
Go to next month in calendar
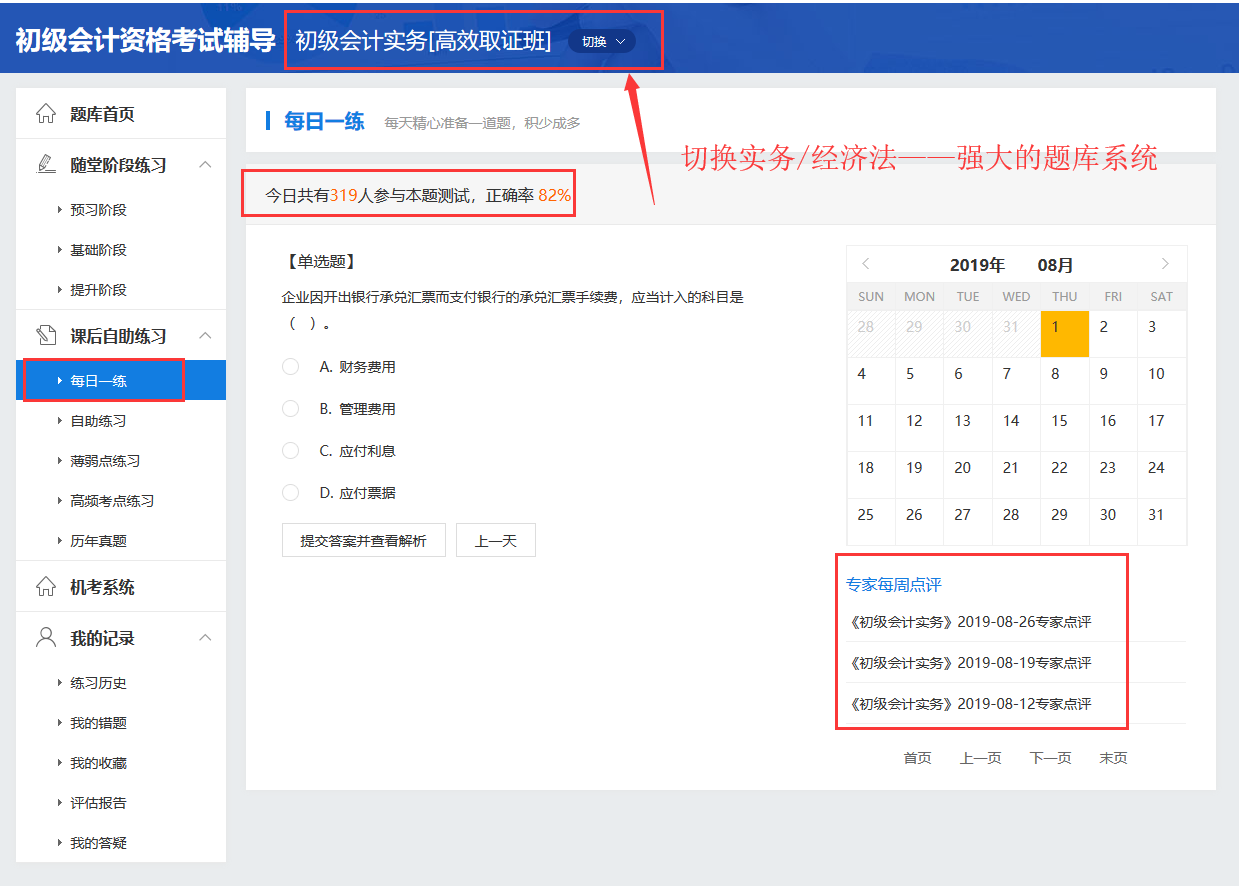[x=1165, y=264]
